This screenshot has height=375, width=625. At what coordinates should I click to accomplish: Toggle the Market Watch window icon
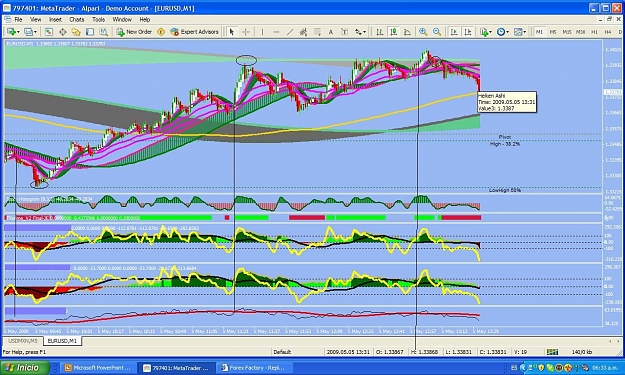pos(49,32)
